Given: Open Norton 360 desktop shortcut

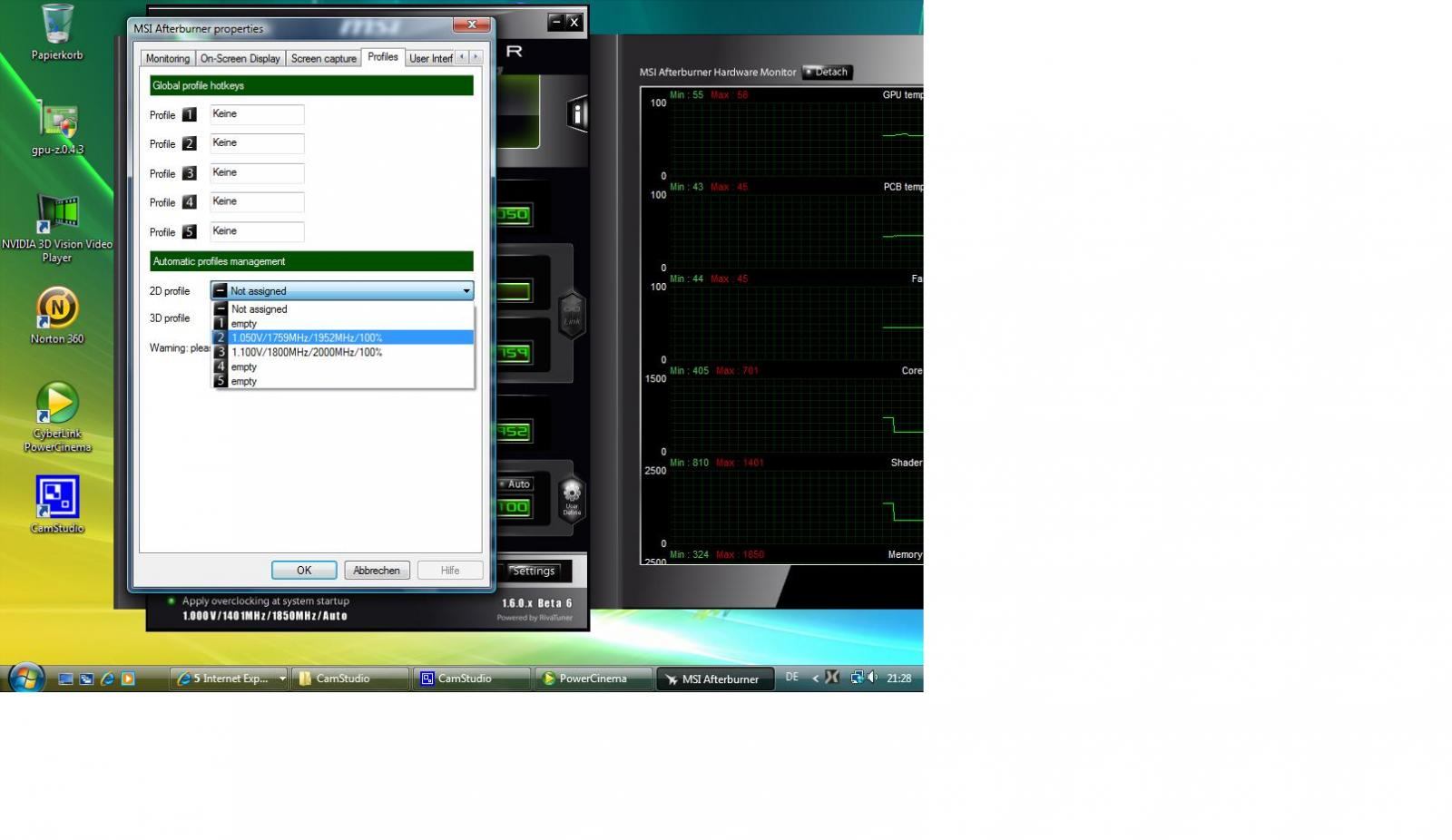Looking at the screenshot, I should 57,315.
